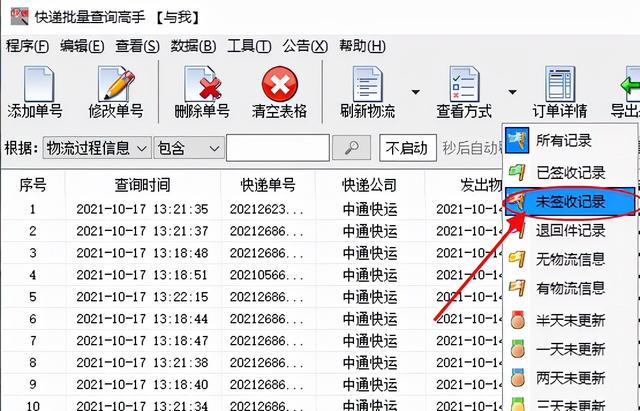The height and width of the screenshot is (411, 640).
Task: Click the 删除单号 icon
Action: (x=202, y=84)
